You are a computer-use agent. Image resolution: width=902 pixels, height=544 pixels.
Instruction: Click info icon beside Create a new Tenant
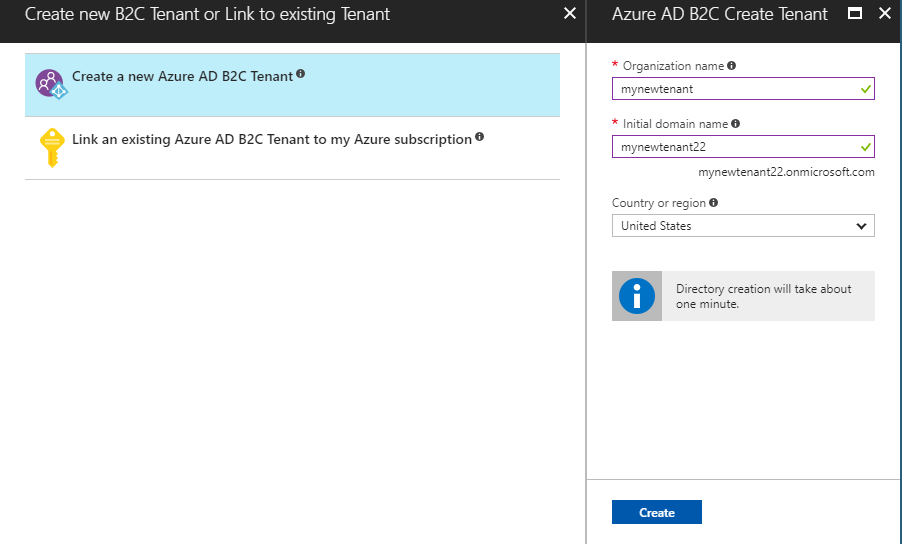pos(301,75)
